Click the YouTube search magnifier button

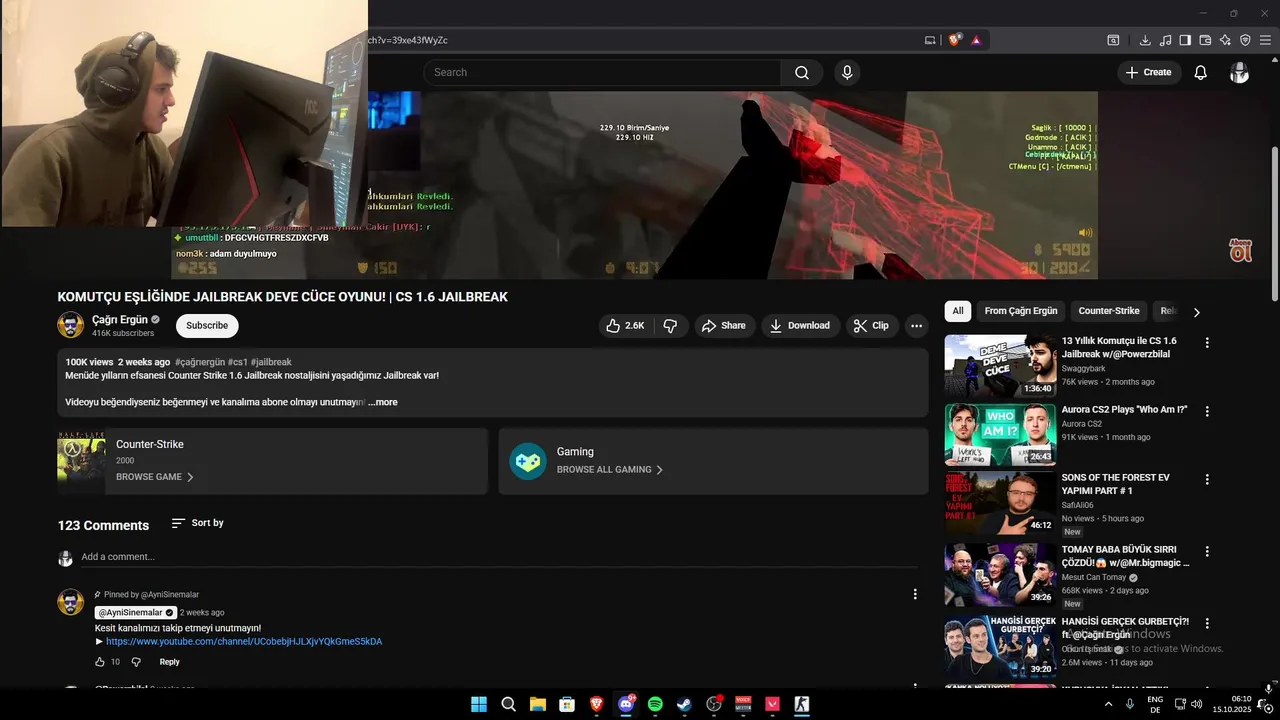point(802,72)
